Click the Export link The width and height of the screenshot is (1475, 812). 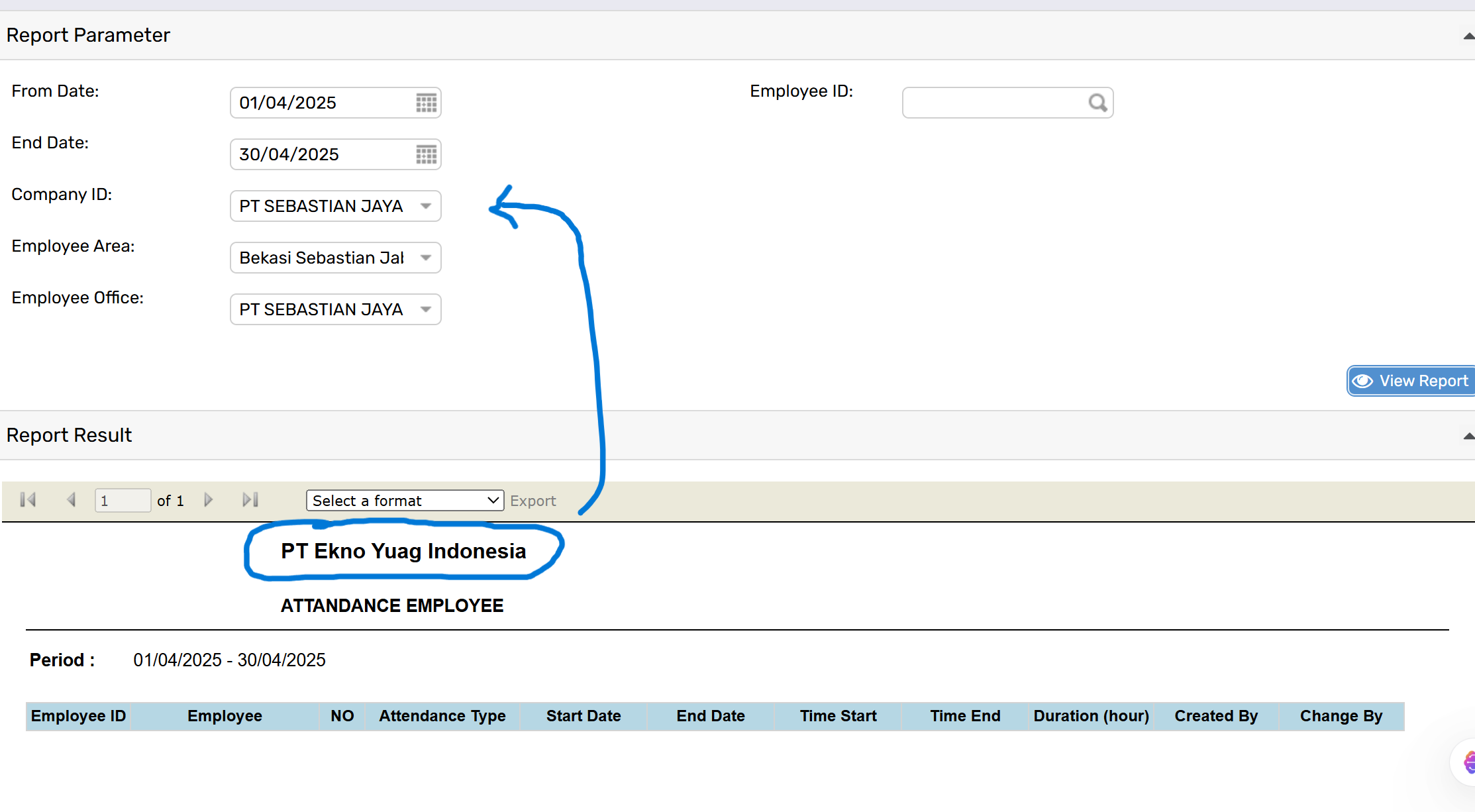pyautogui.click(x=533, y=501)
